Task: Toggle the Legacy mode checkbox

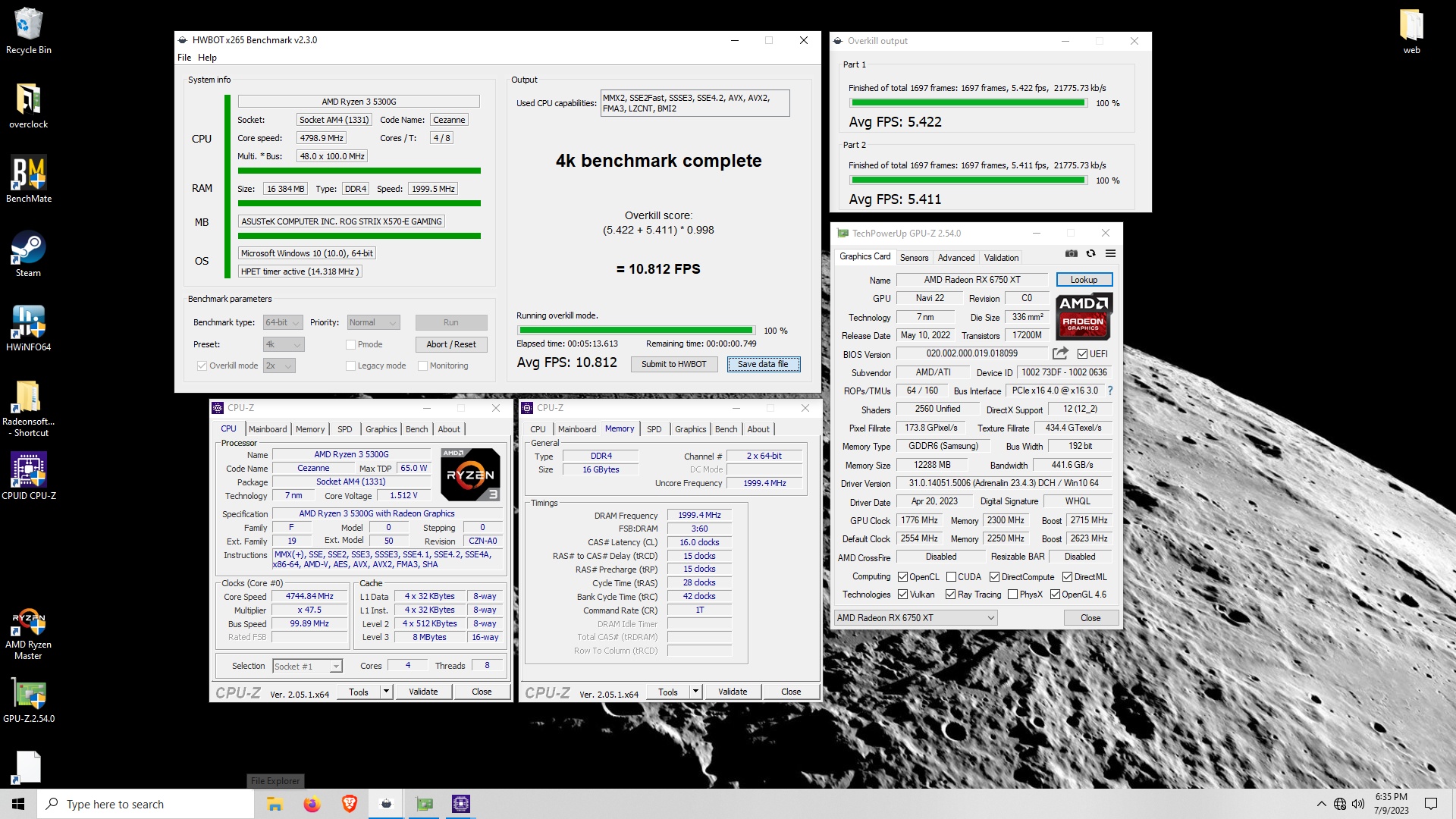Action: click(350, 366)
